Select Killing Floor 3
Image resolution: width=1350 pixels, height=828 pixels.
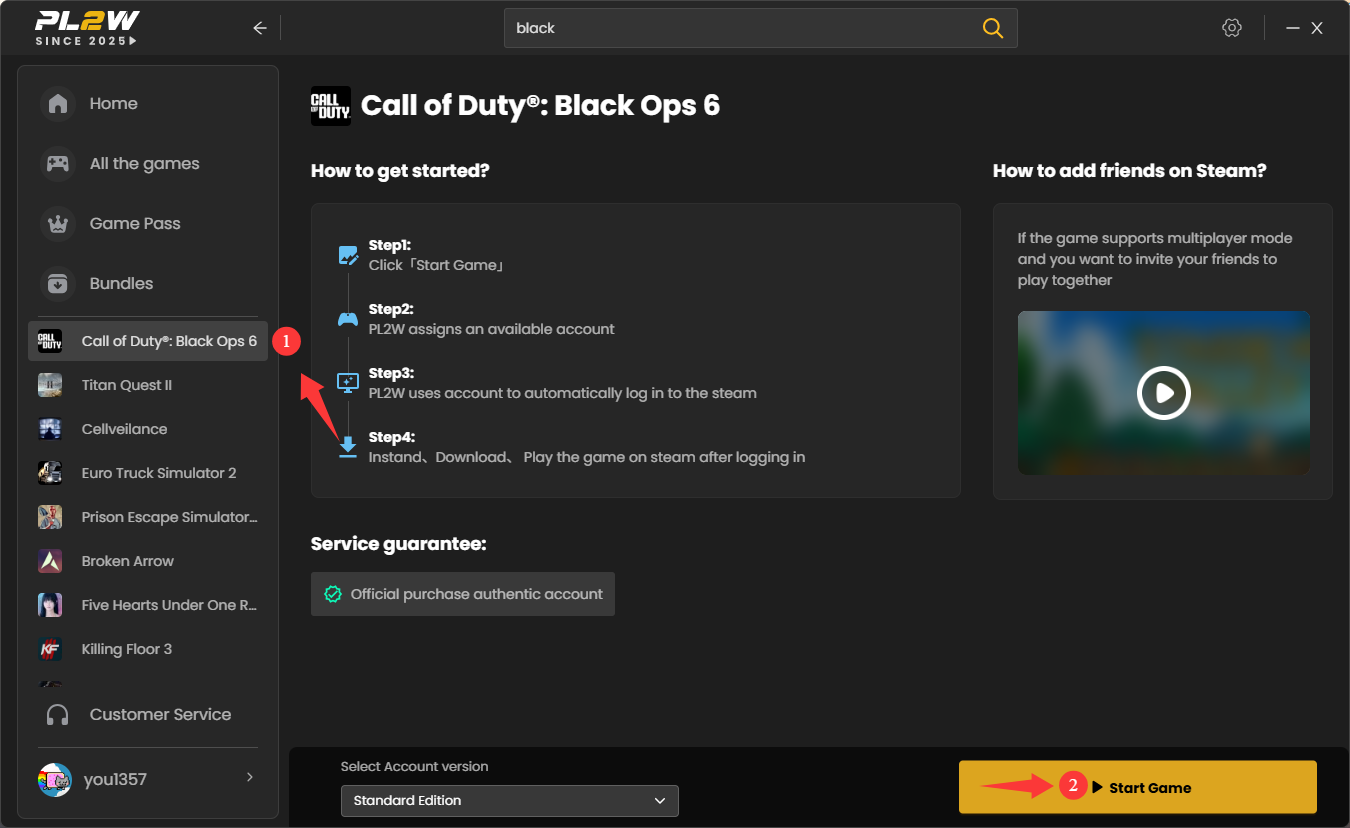click(148, 649)
